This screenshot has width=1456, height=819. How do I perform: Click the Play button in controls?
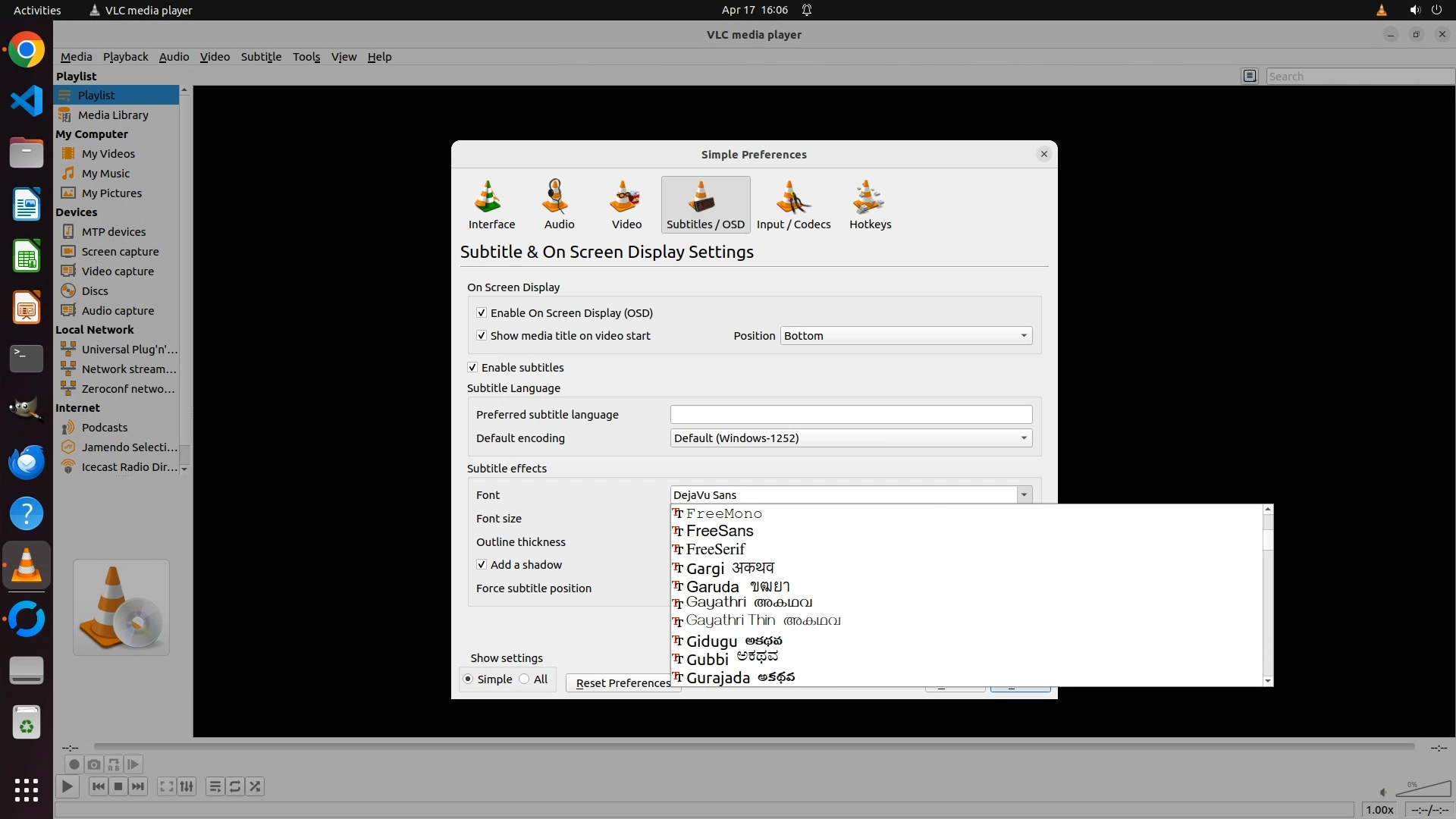pos(67,786)
